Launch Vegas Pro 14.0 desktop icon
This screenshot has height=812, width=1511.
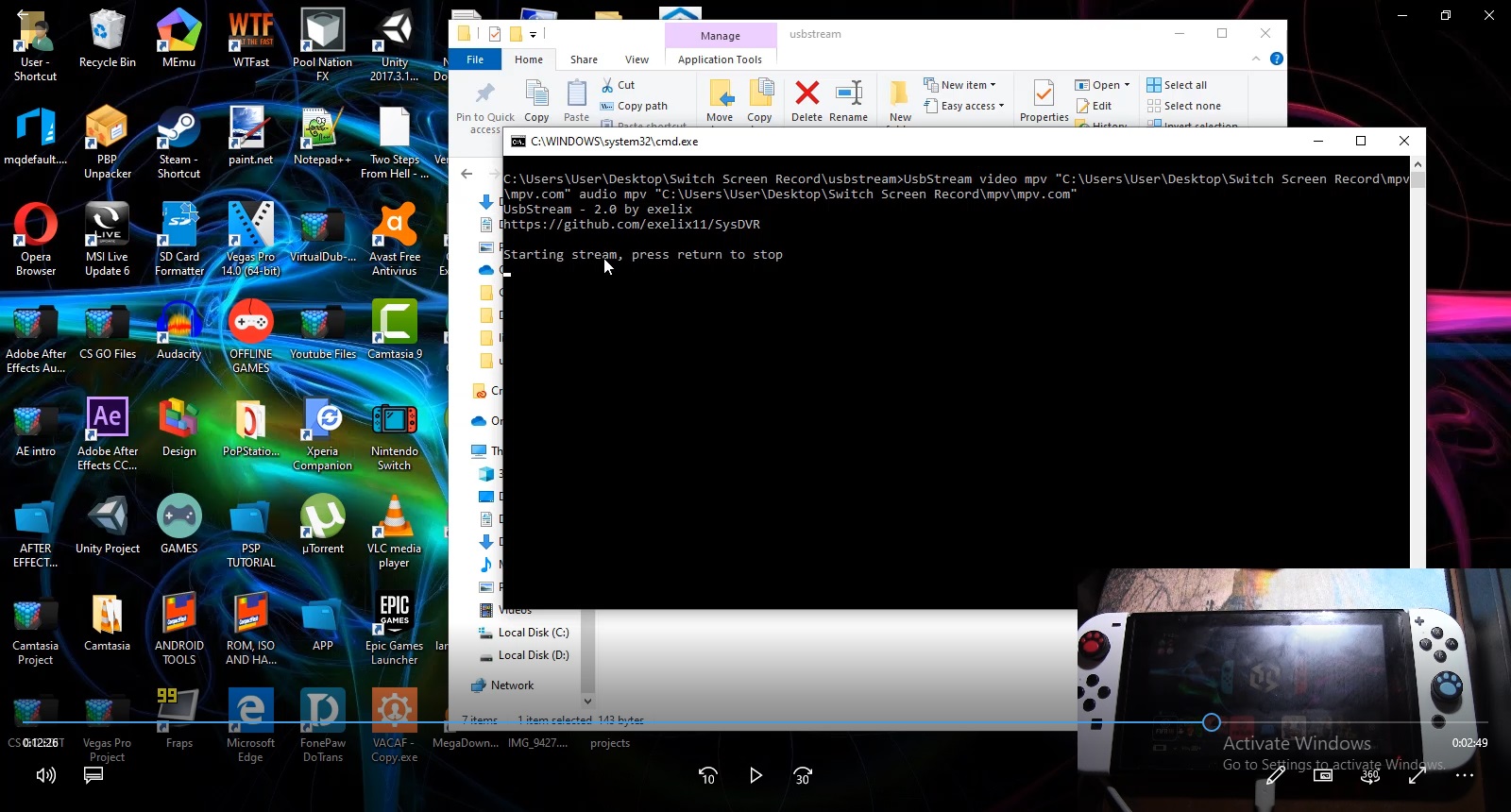tap(250, 240)
